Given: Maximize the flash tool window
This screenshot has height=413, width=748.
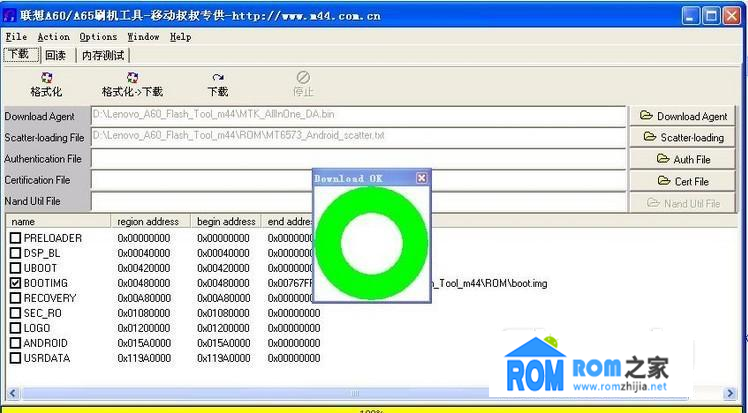Looking at the screenshot, I should pos(711,16).
